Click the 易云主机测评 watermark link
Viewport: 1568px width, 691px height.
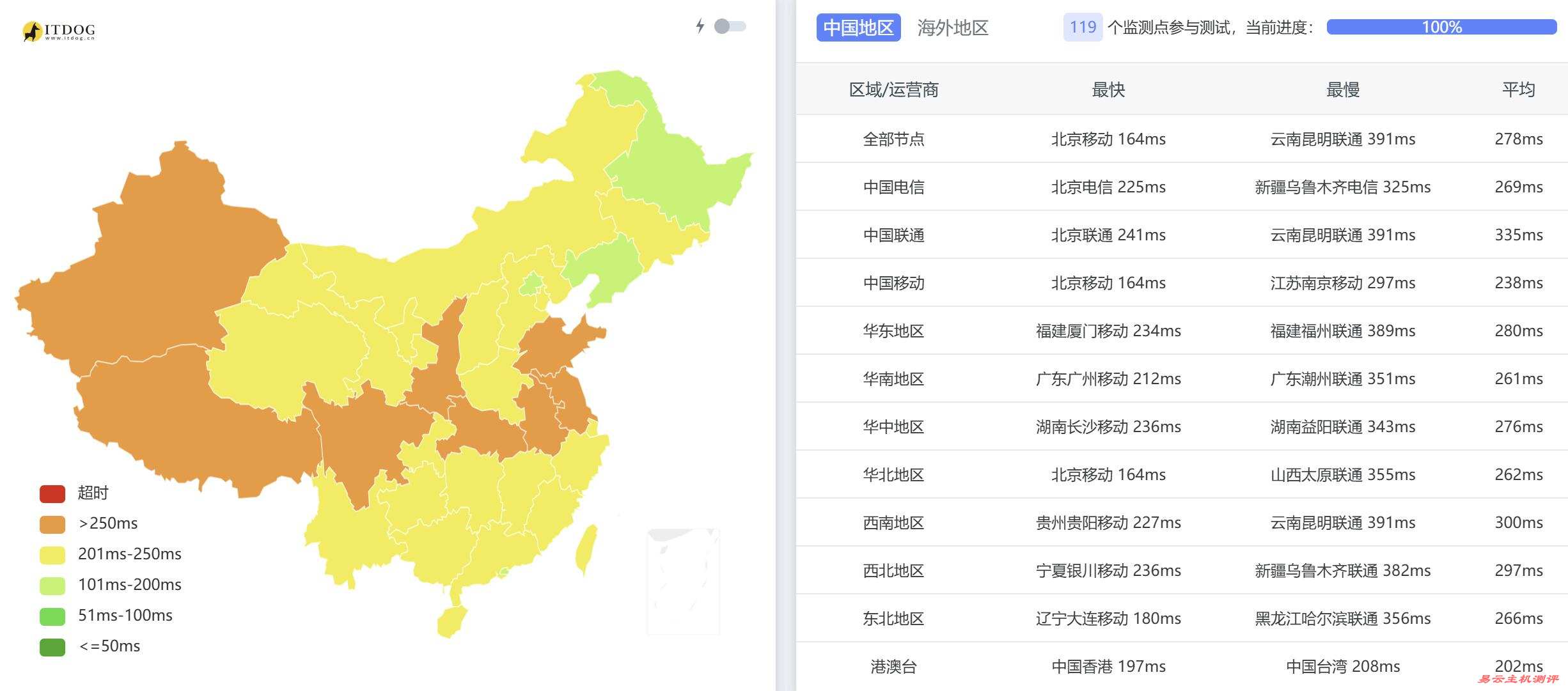tap(1517, 679)
